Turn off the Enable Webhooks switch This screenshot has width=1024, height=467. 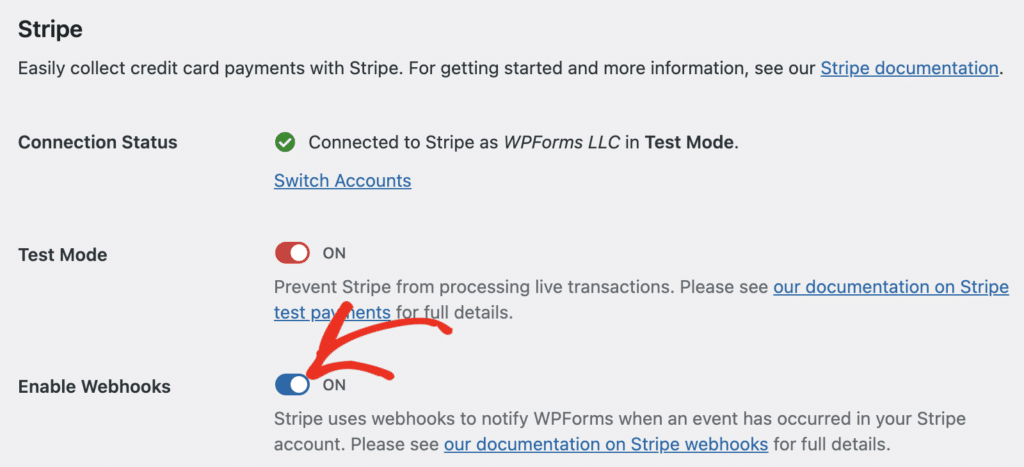[292, 385]
